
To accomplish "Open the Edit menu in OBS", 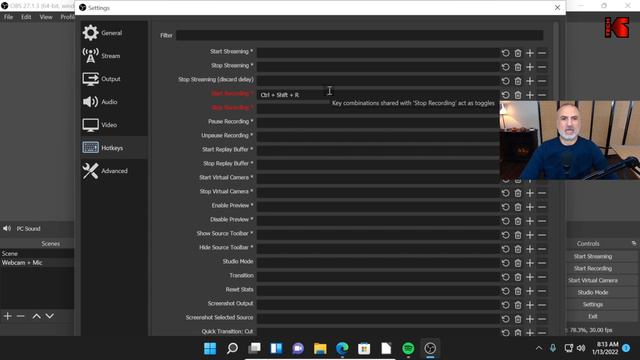I will [x=26, y=17].
